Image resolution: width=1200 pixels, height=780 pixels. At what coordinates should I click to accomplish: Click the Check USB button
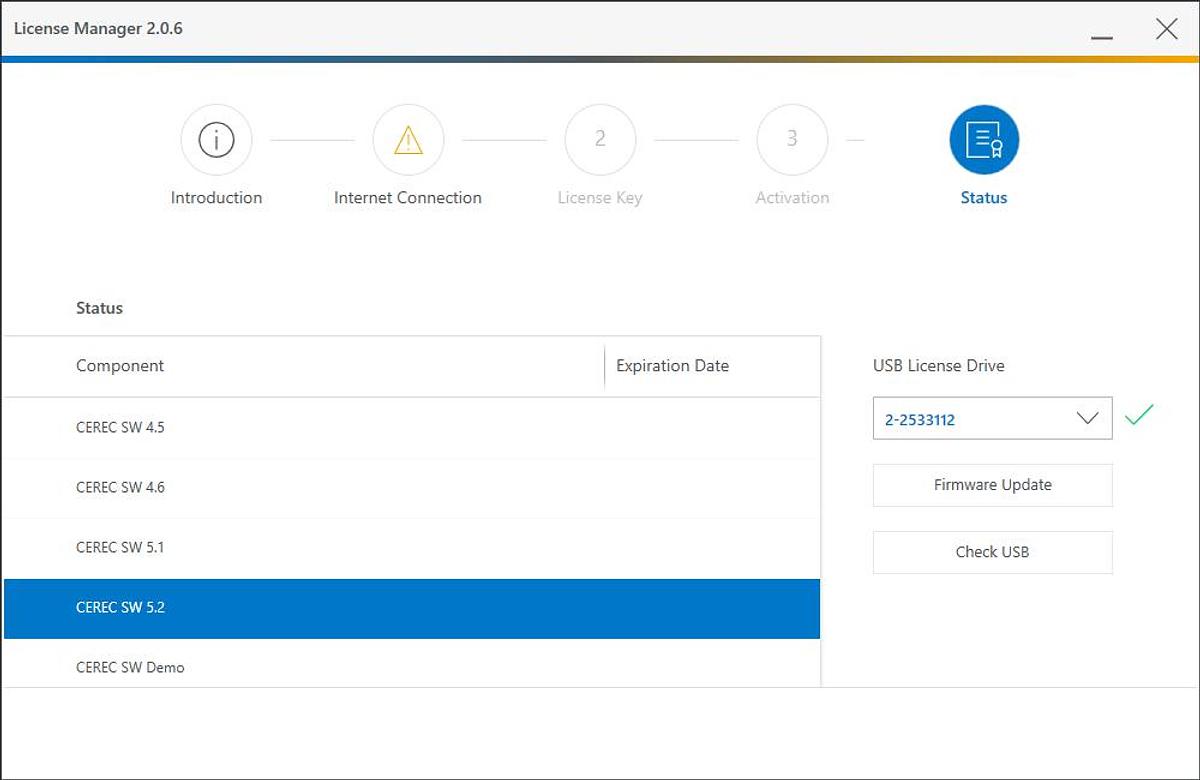point(992,552)
